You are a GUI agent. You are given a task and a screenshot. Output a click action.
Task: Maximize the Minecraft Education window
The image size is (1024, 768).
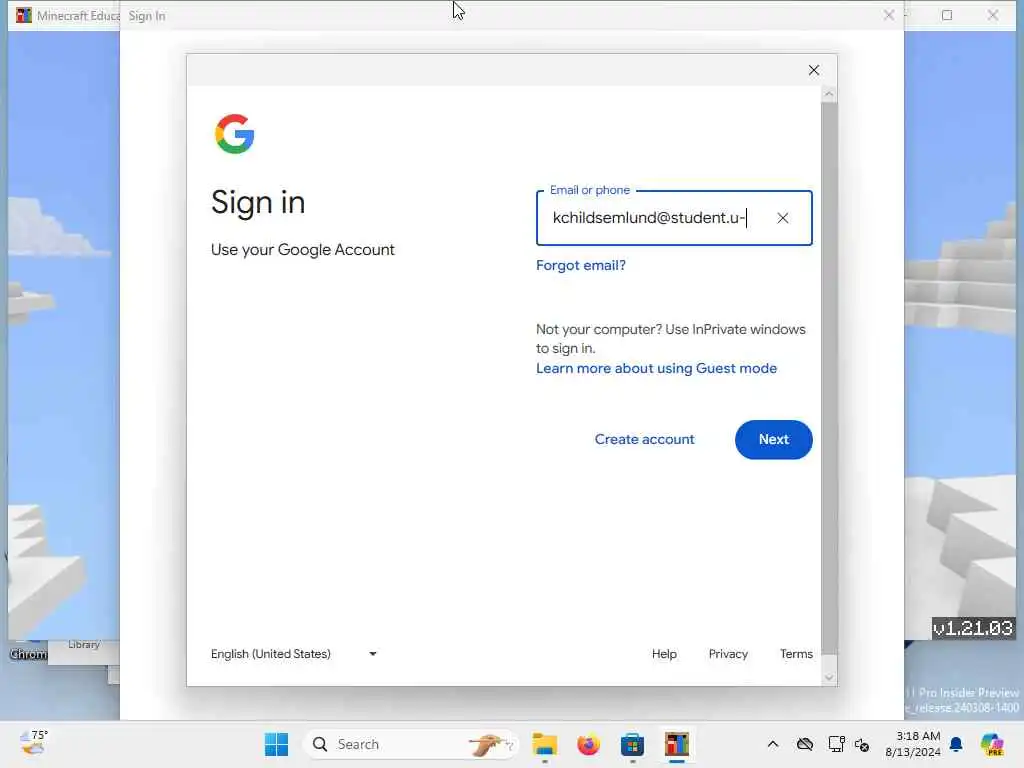click(947, 15)
